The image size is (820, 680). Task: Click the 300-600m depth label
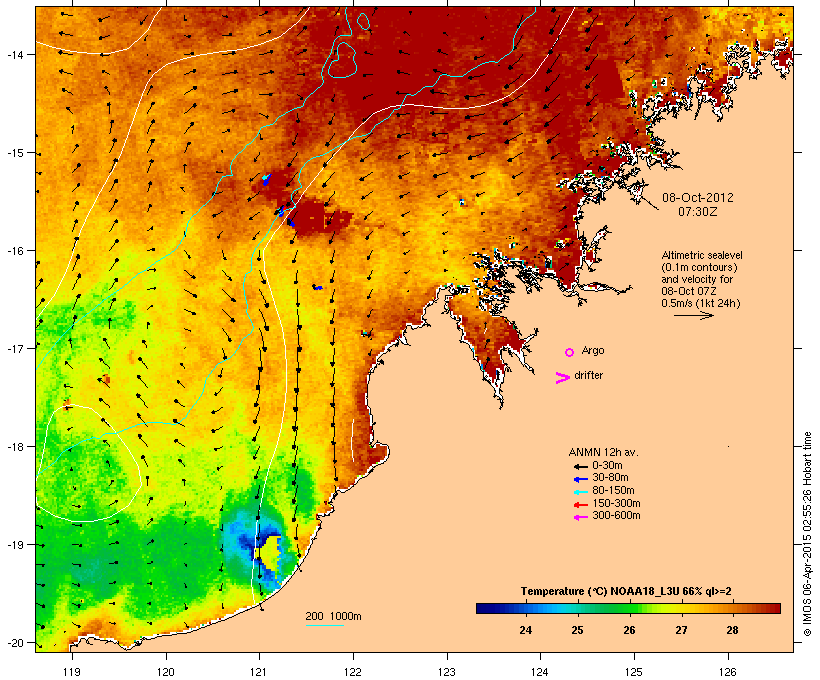pyautogui.click(x=616, y=516)
